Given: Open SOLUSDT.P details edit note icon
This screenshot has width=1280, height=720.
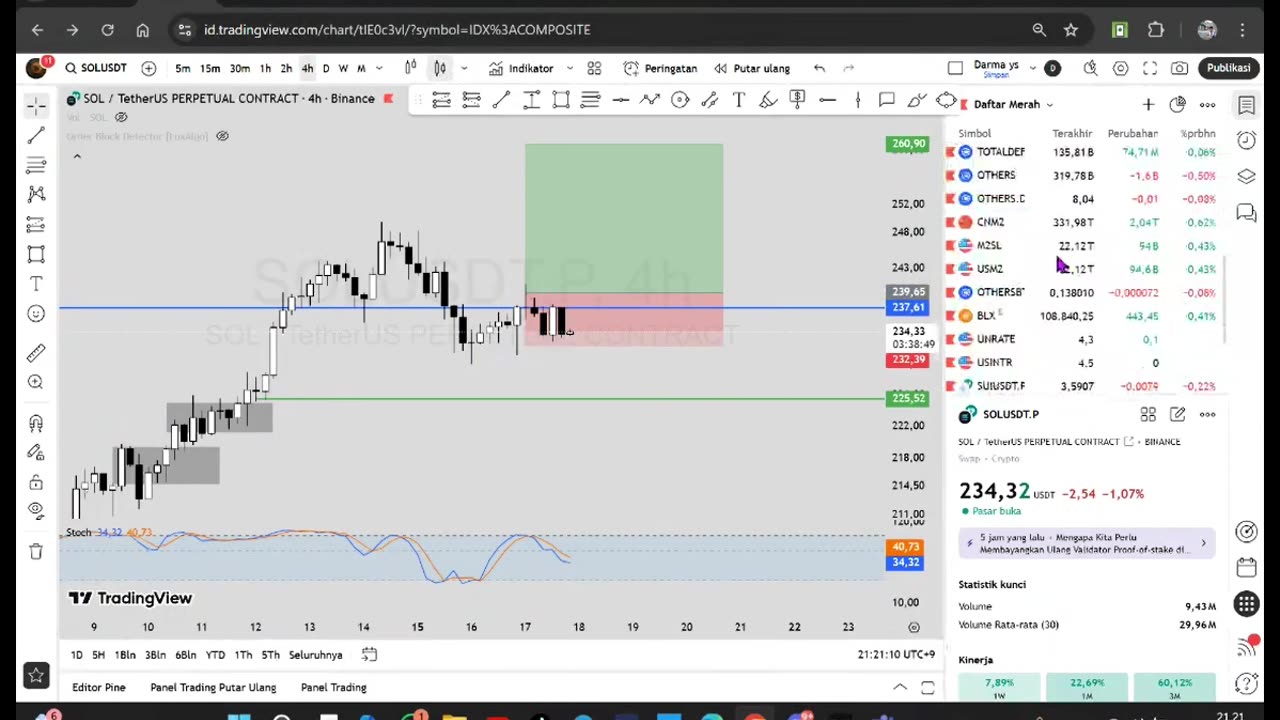Looking at the screenshot, I should 1178,414.
